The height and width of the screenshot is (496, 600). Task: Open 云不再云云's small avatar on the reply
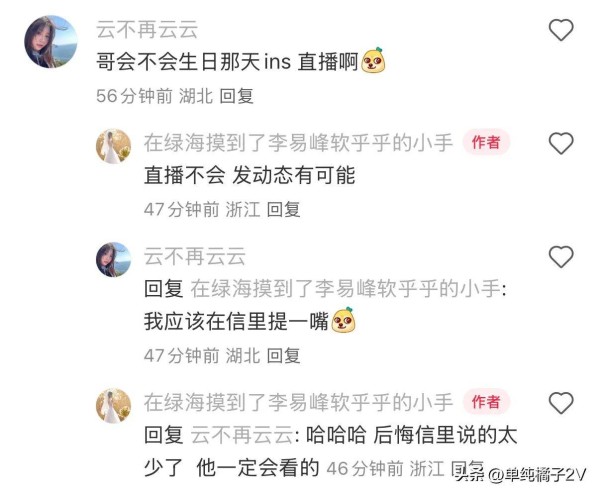[113, 259]
